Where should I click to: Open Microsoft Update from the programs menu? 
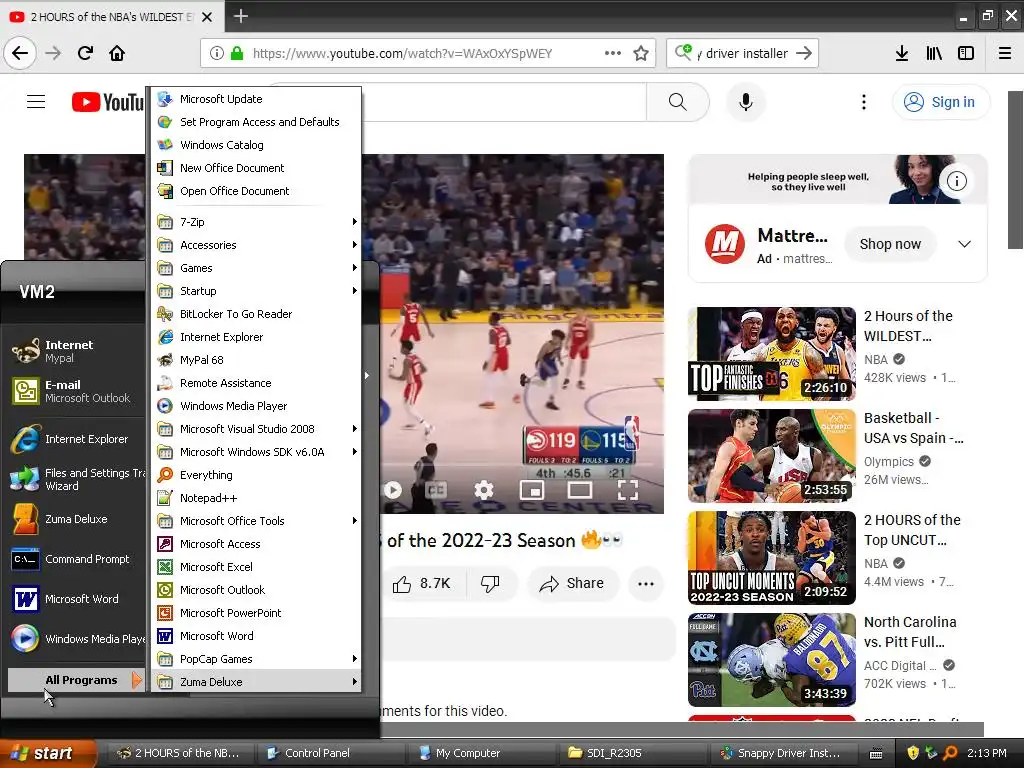[256, 99]
